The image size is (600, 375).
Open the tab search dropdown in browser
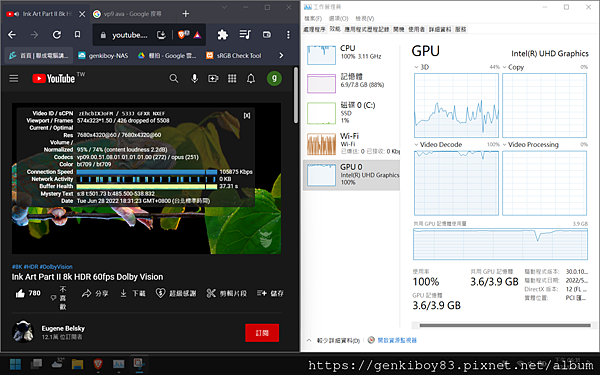[224, 7]
